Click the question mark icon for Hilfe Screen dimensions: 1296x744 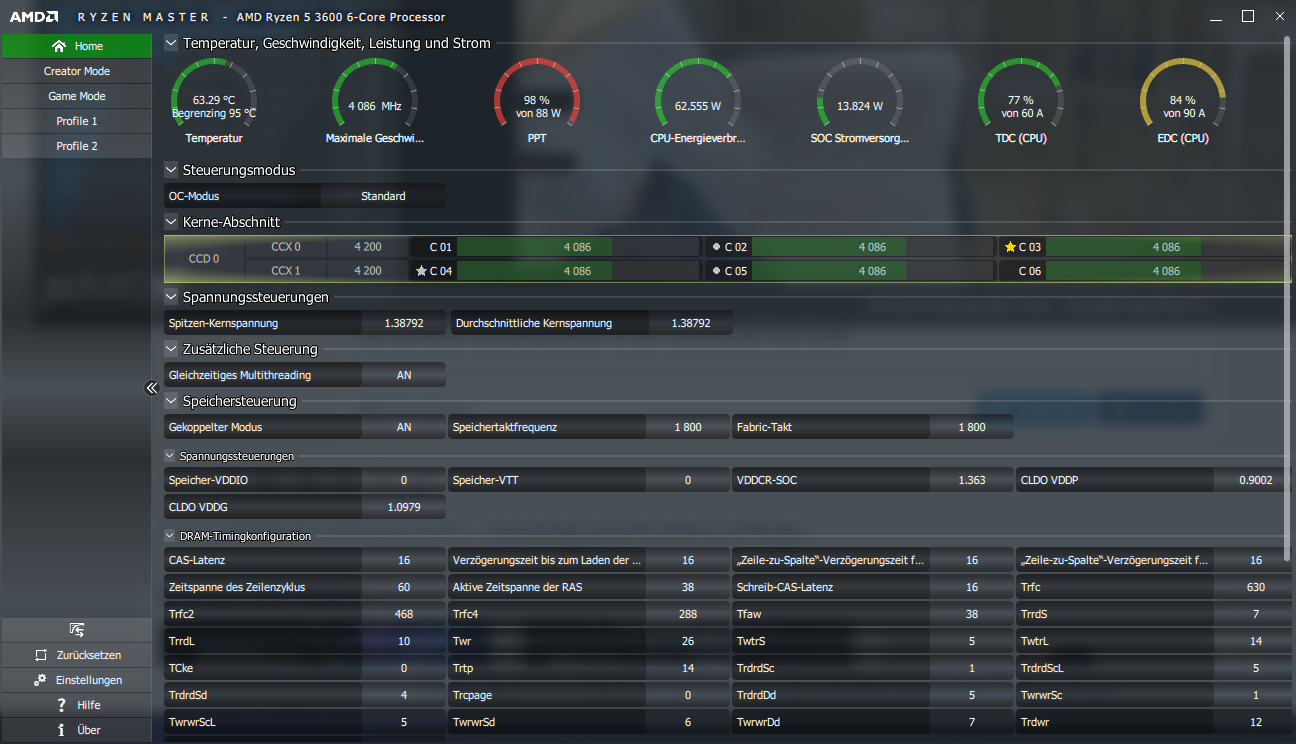tap(61, 705)
